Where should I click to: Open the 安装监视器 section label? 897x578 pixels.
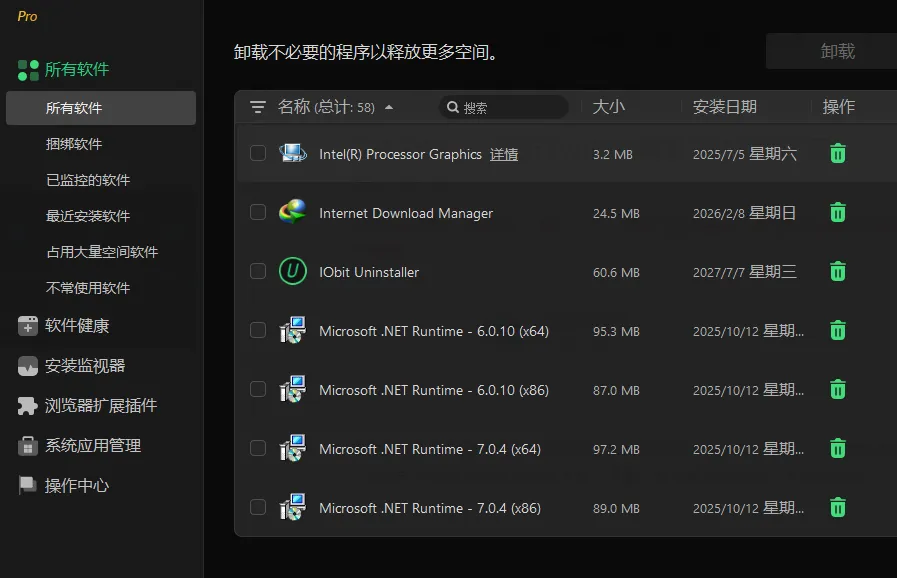85,366
